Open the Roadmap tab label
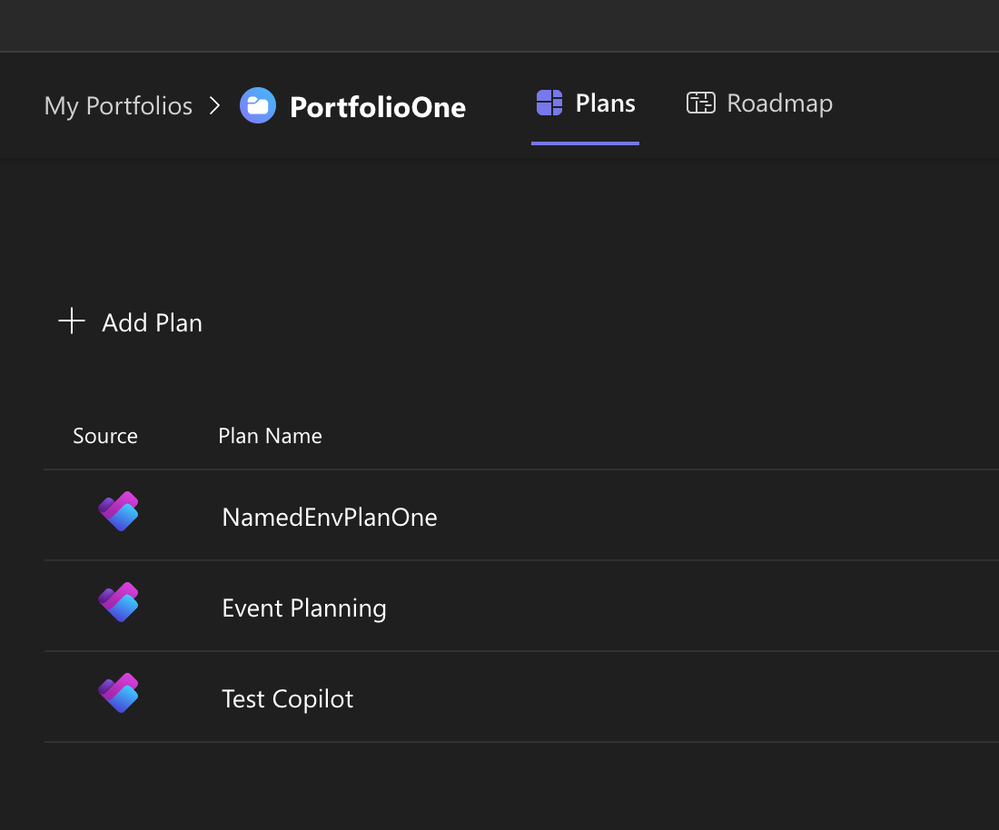The image size is (999, 830). click(779, 103)
